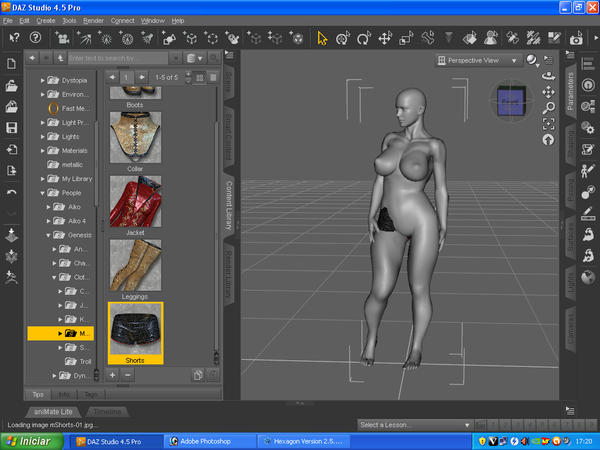Create a new primitive cube
Viewport: 600px width, 450px height.
point(190,38)
